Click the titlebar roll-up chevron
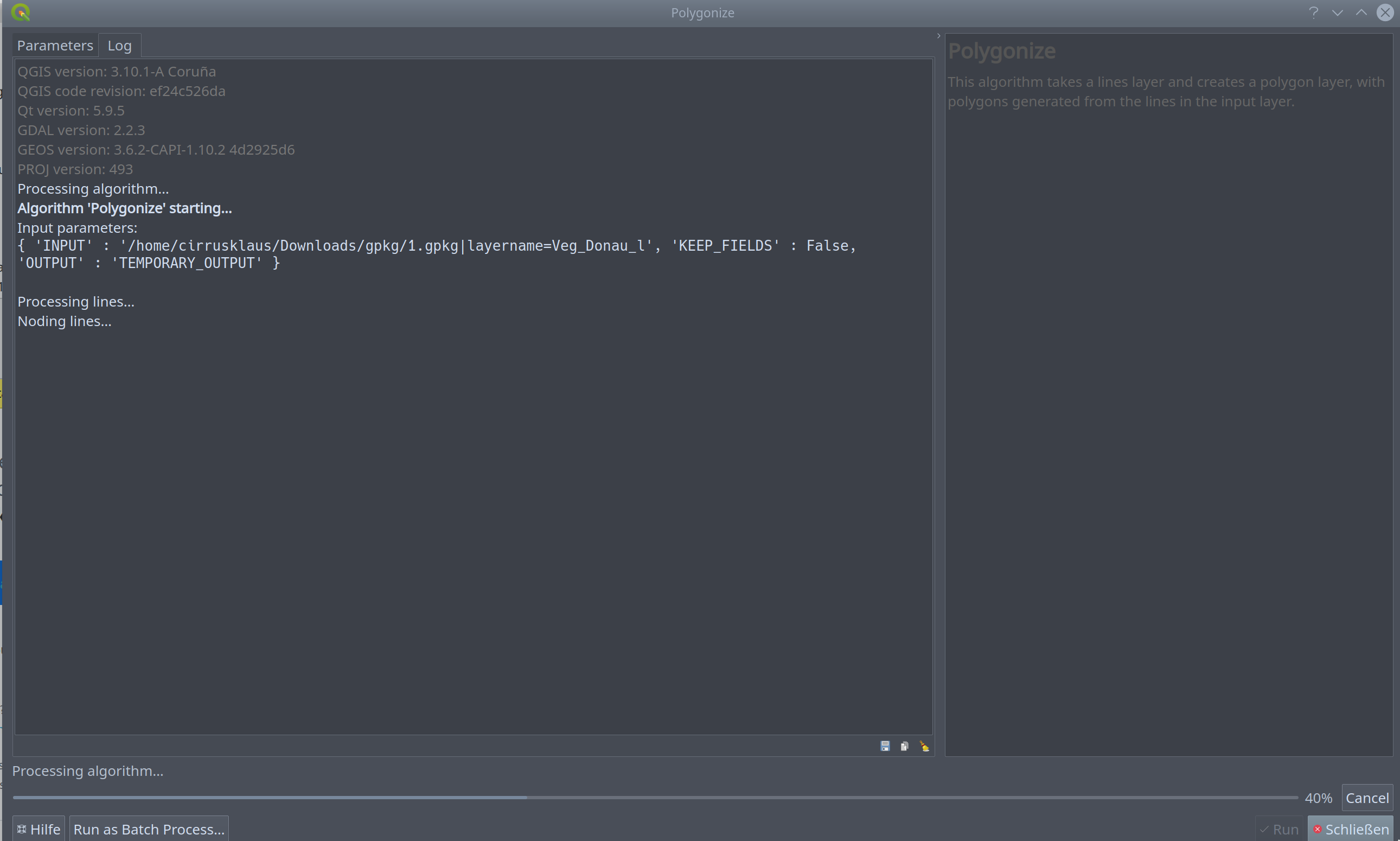 (x=1362, y=12)
